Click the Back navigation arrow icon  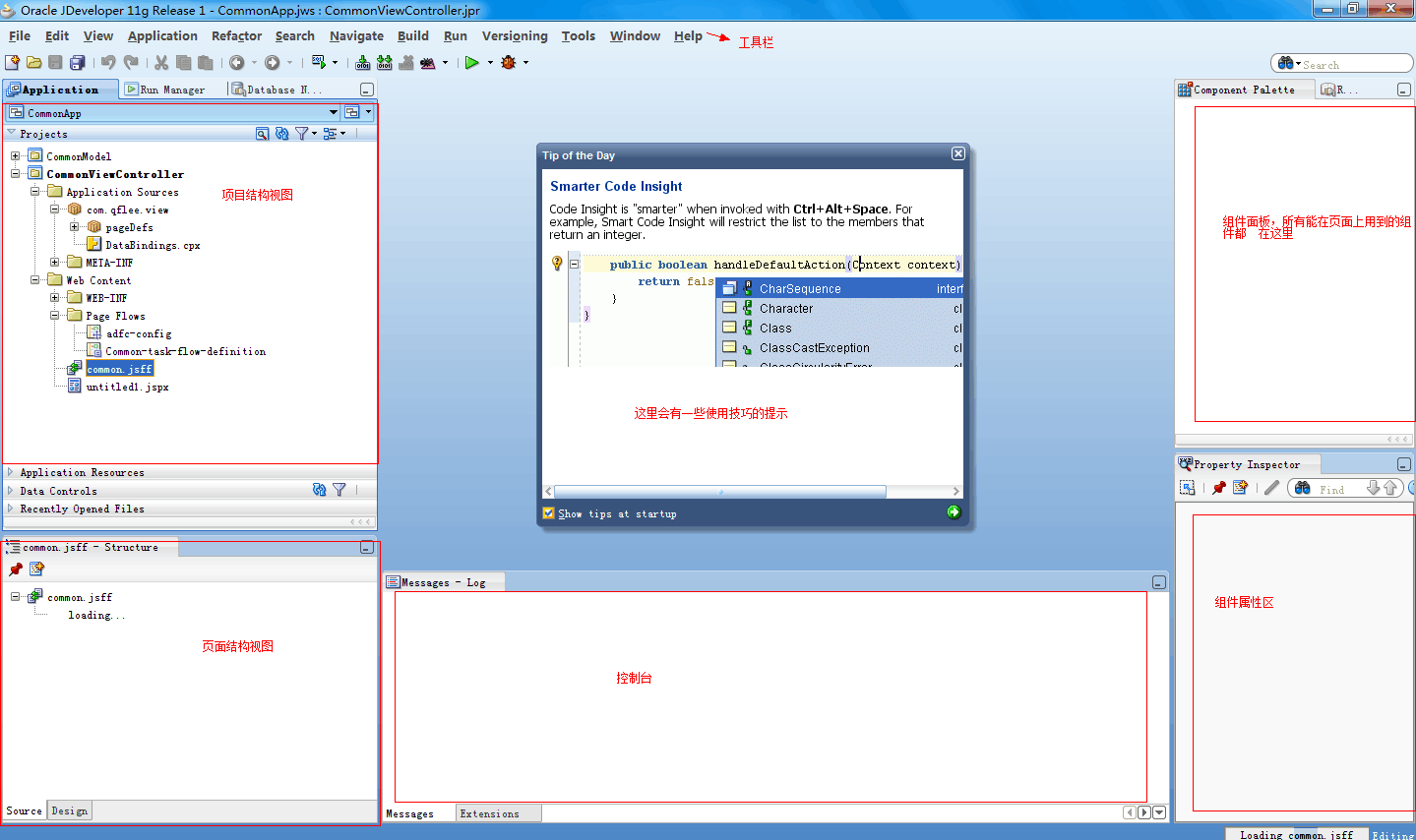[237, 62]
